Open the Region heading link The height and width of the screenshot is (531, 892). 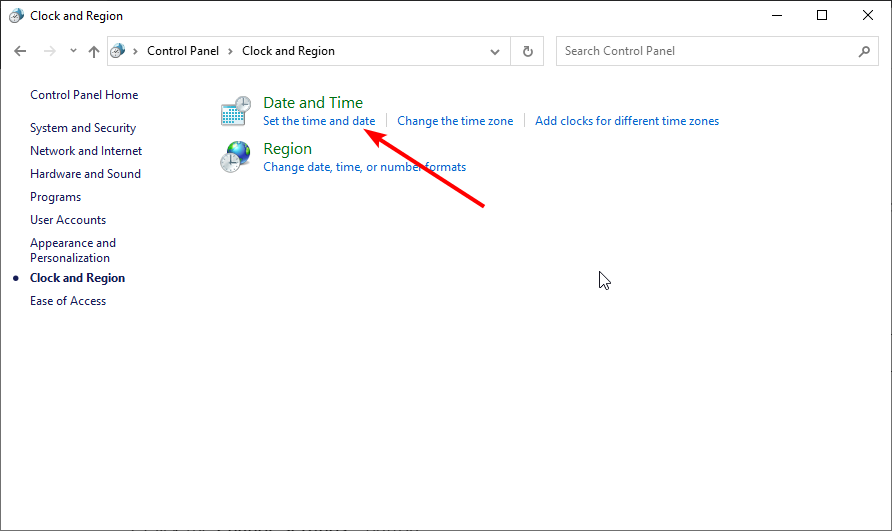point(287,149)
